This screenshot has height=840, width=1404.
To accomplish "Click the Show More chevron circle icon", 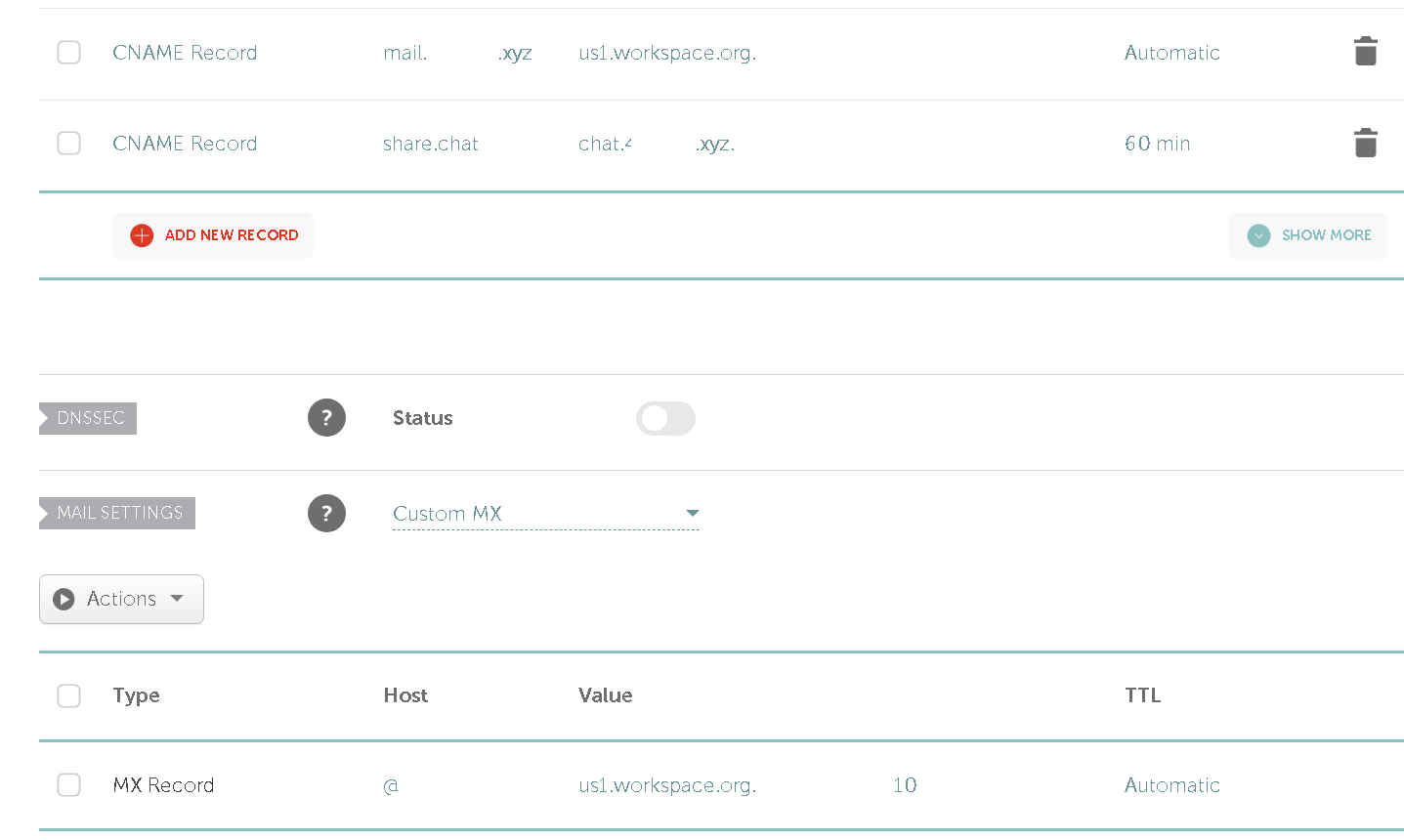I will coord(1258,235).
